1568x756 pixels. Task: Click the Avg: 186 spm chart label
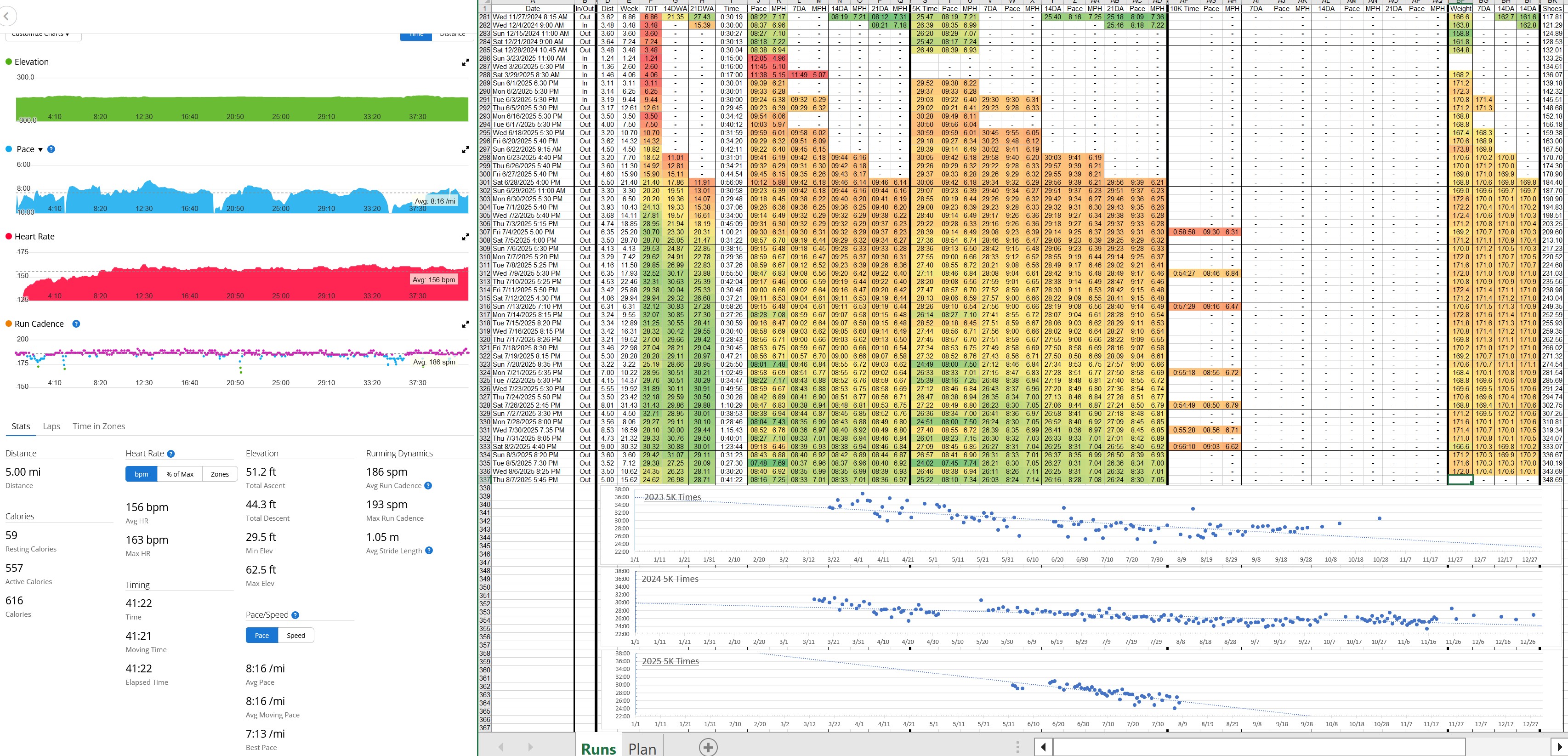click(434, 362)
